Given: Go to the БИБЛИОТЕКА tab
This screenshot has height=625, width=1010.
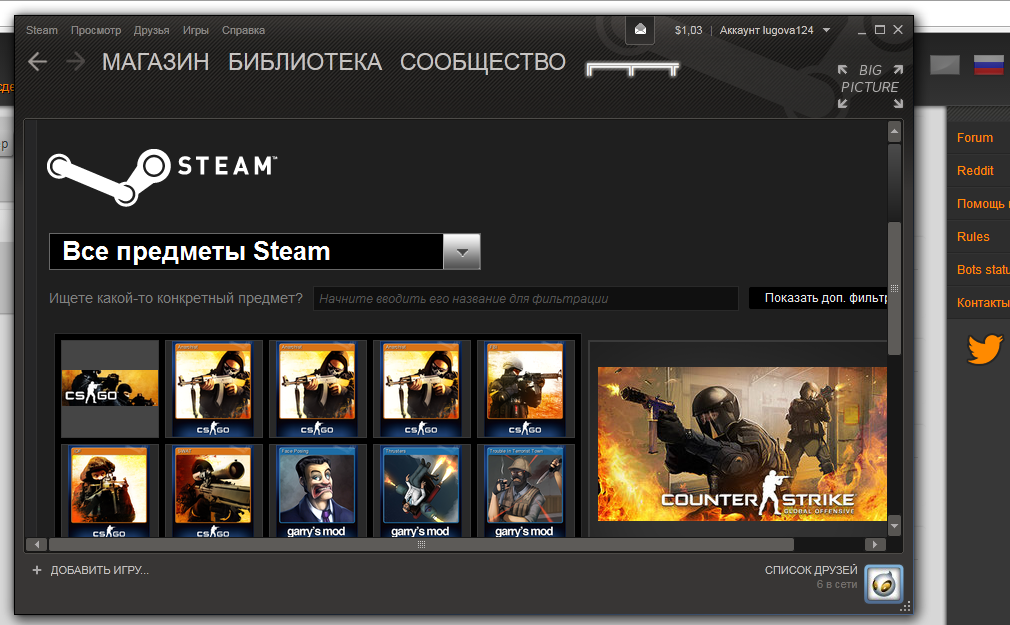Looking at the screenshot, I should click(305, 62).
